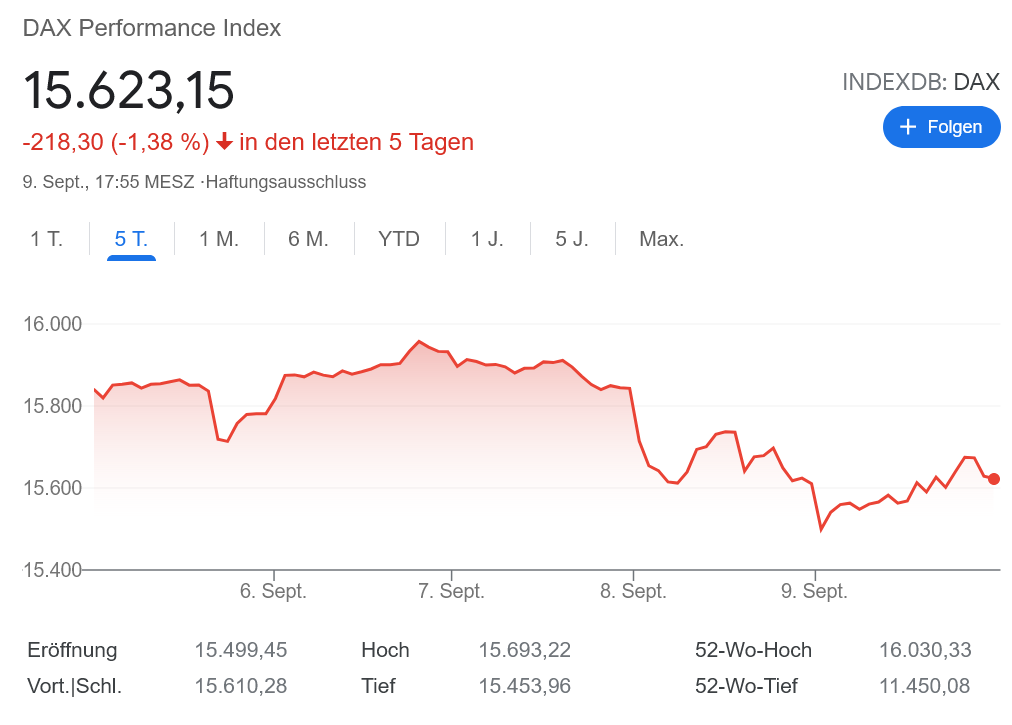Viewport: 1012px width, 725px height.
Task: Show the Max. chart range
Action: [x=661, y=239]
